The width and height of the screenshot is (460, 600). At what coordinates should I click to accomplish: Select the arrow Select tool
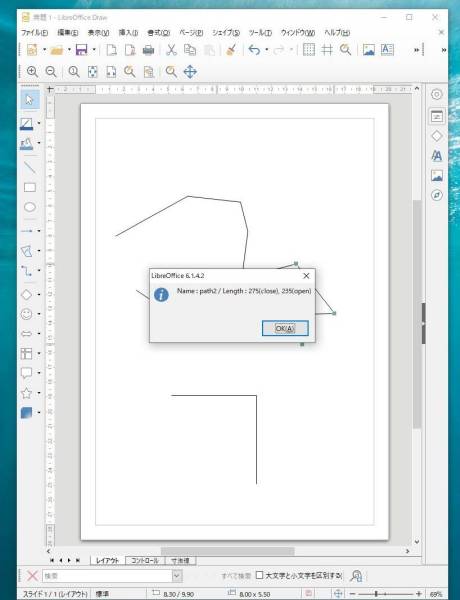pos(29,99)
